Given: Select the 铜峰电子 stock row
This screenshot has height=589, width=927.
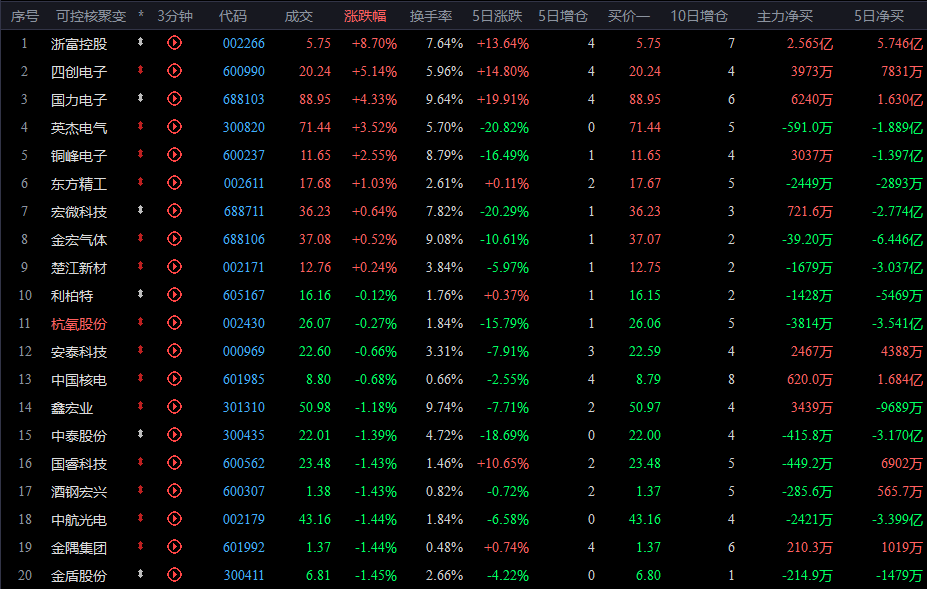Looking at the screenshot, I should tap(464, 156).
